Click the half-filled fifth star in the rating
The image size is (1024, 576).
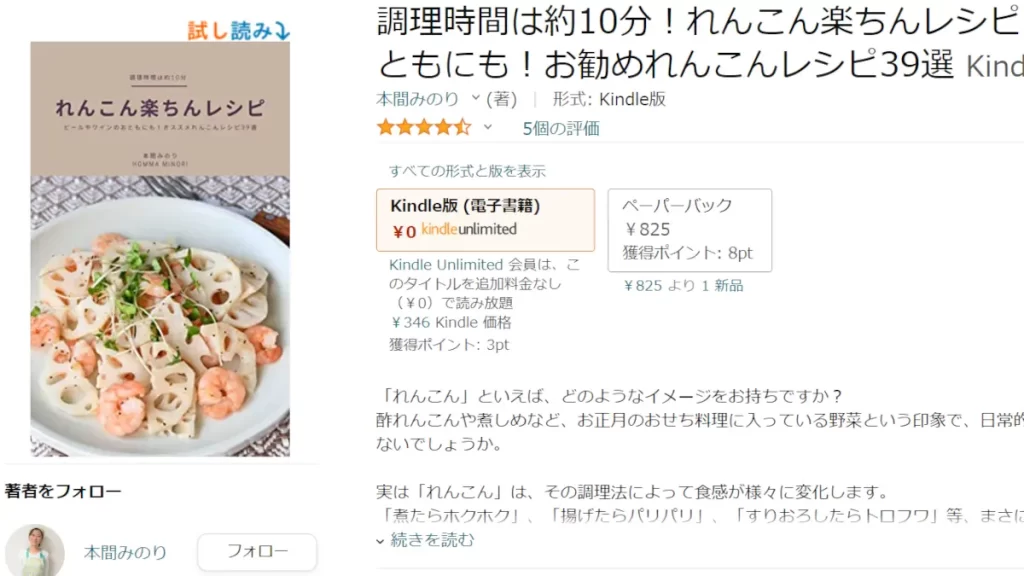coord(463,128)
